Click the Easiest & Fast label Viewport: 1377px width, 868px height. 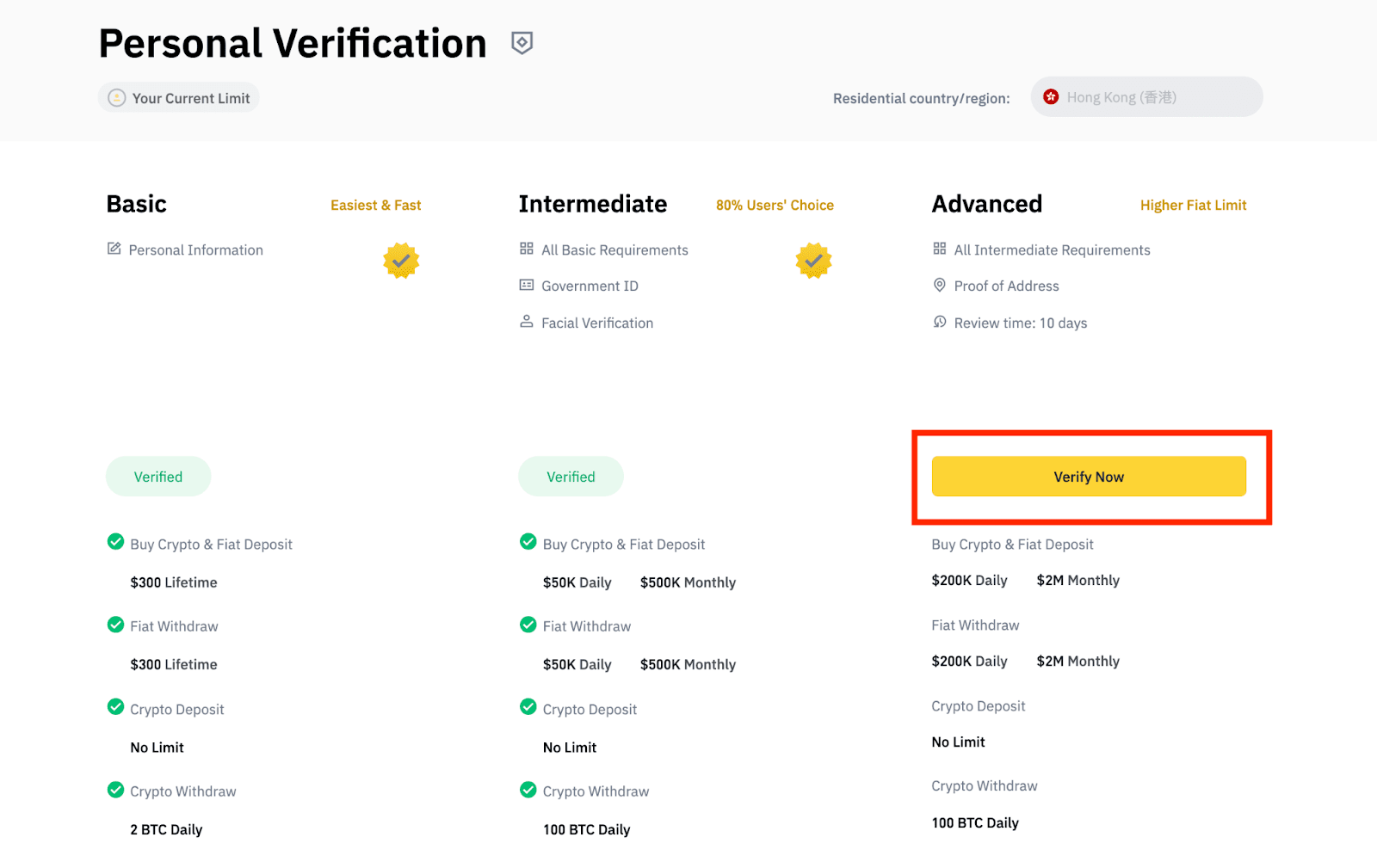pos(376,205)
